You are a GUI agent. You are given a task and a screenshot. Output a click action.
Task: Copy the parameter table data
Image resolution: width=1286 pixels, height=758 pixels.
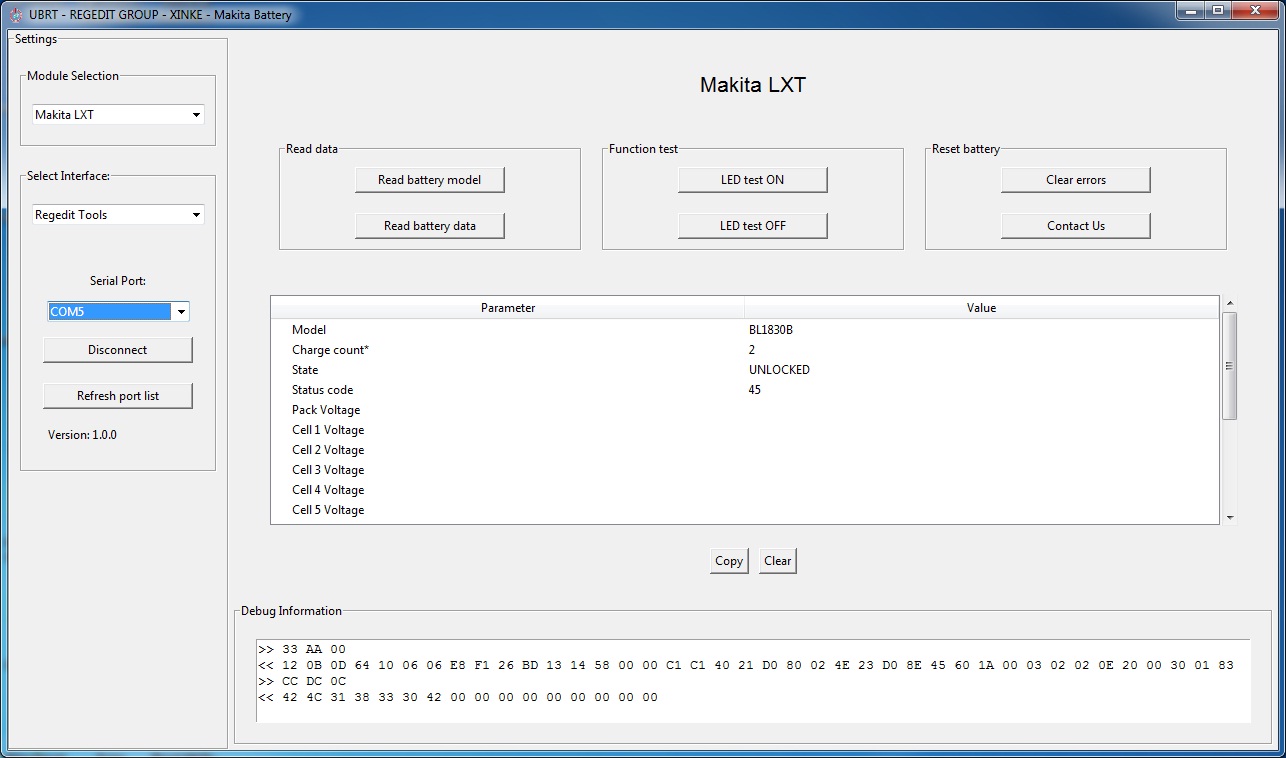(x=728, y=561)
